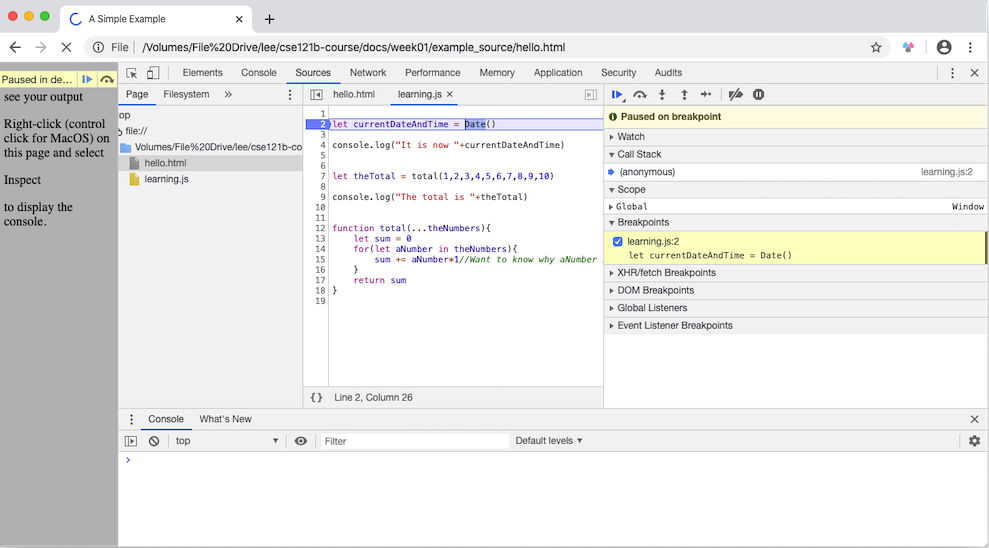989x548 pixels.
Task: Select hello.html in file tree
Action: [165, 163]
